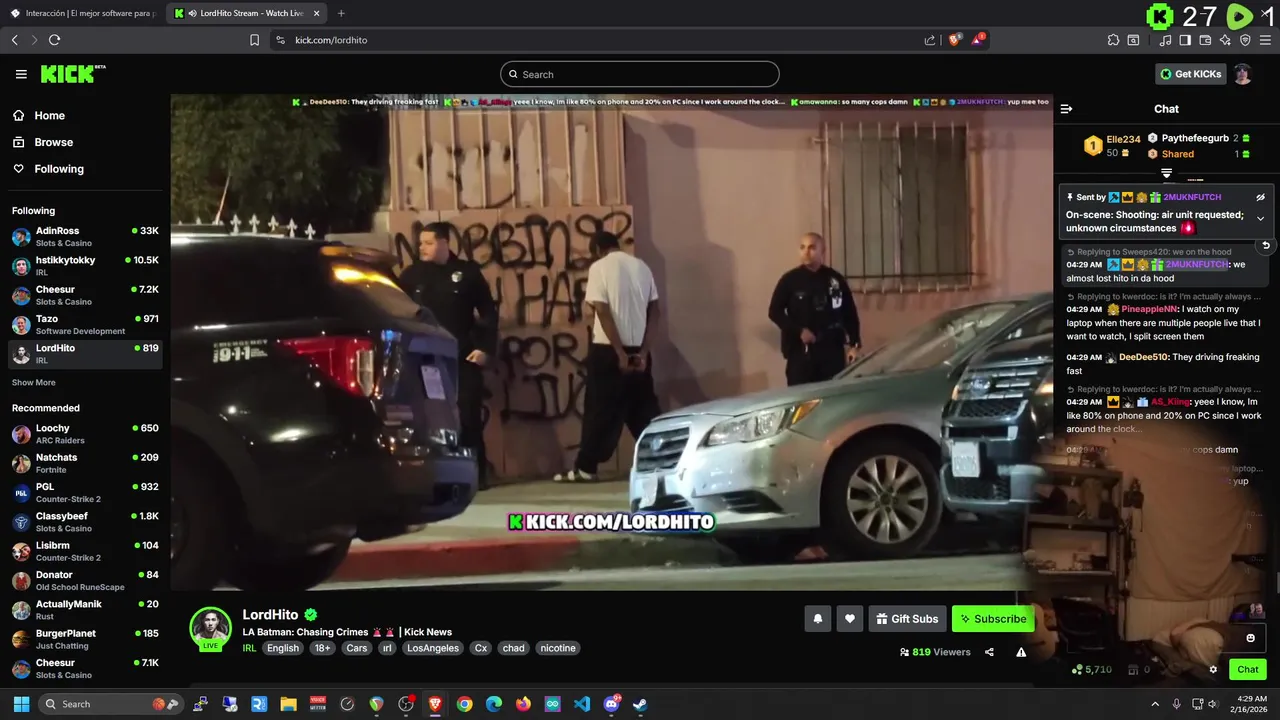Select the LosAngeles tag
1280x720 pixels.
pyautogui.click(x=433, y=648)
